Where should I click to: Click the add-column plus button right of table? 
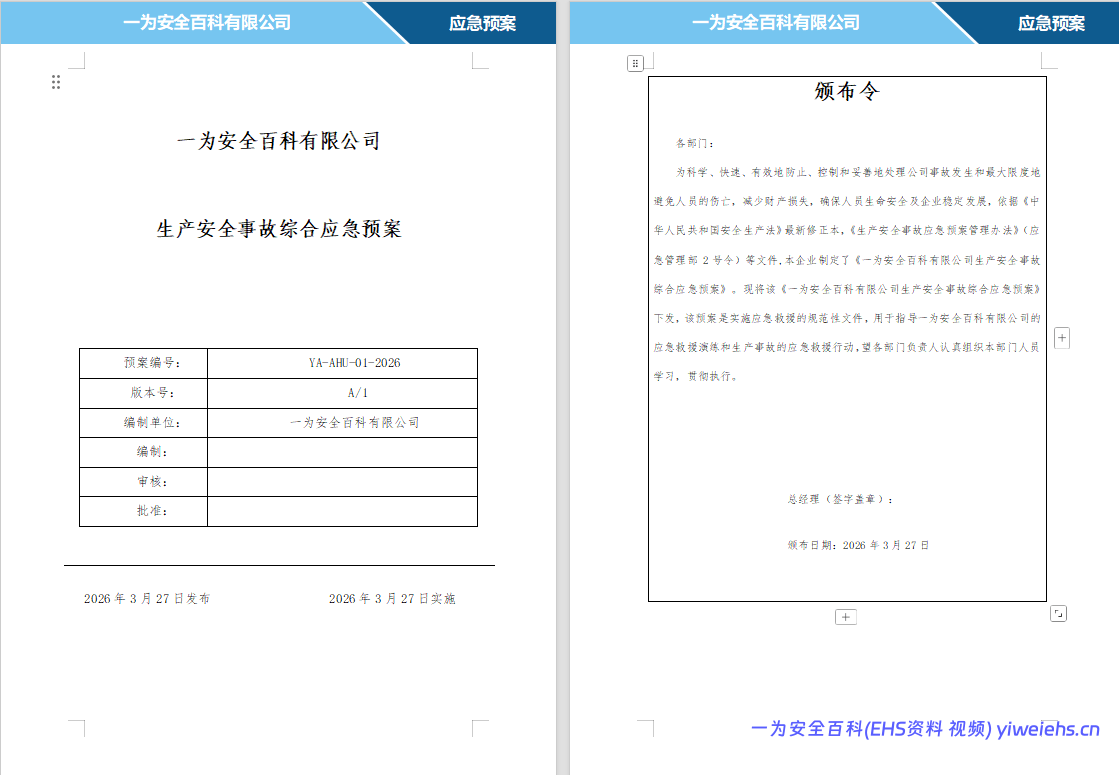1062,338
